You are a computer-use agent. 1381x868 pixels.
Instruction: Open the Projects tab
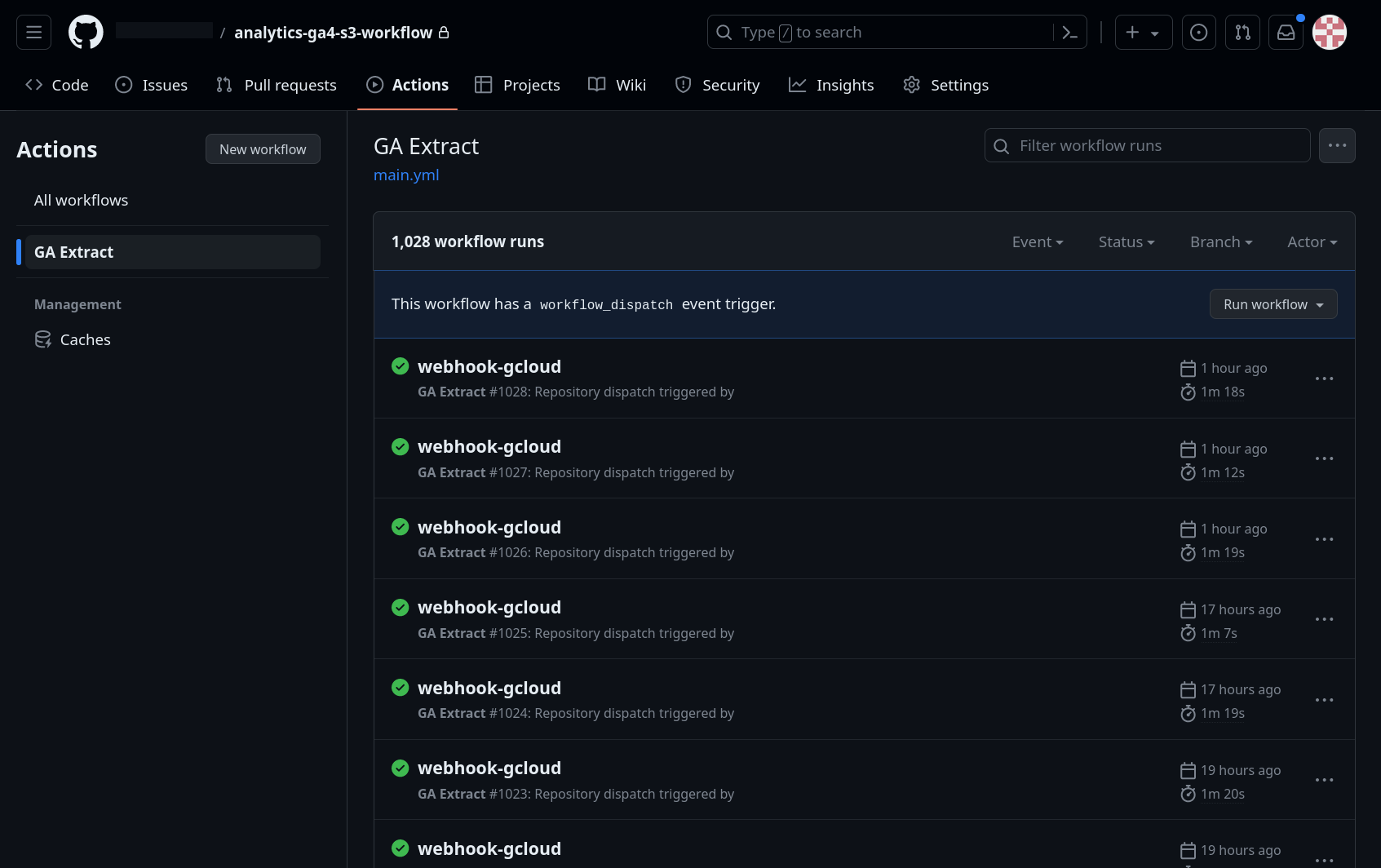coord(517,85)
